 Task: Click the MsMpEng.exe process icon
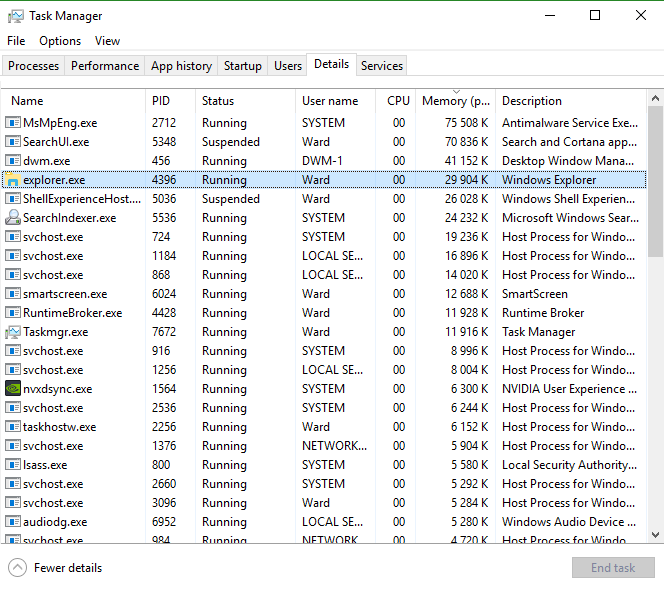(x=13, y=123)
